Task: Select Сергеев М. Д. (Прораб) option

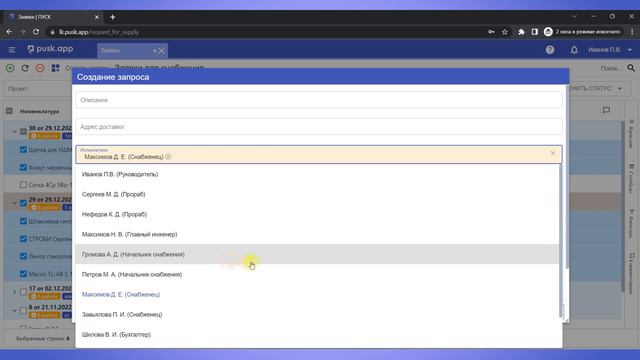Action: coord(317,194)
